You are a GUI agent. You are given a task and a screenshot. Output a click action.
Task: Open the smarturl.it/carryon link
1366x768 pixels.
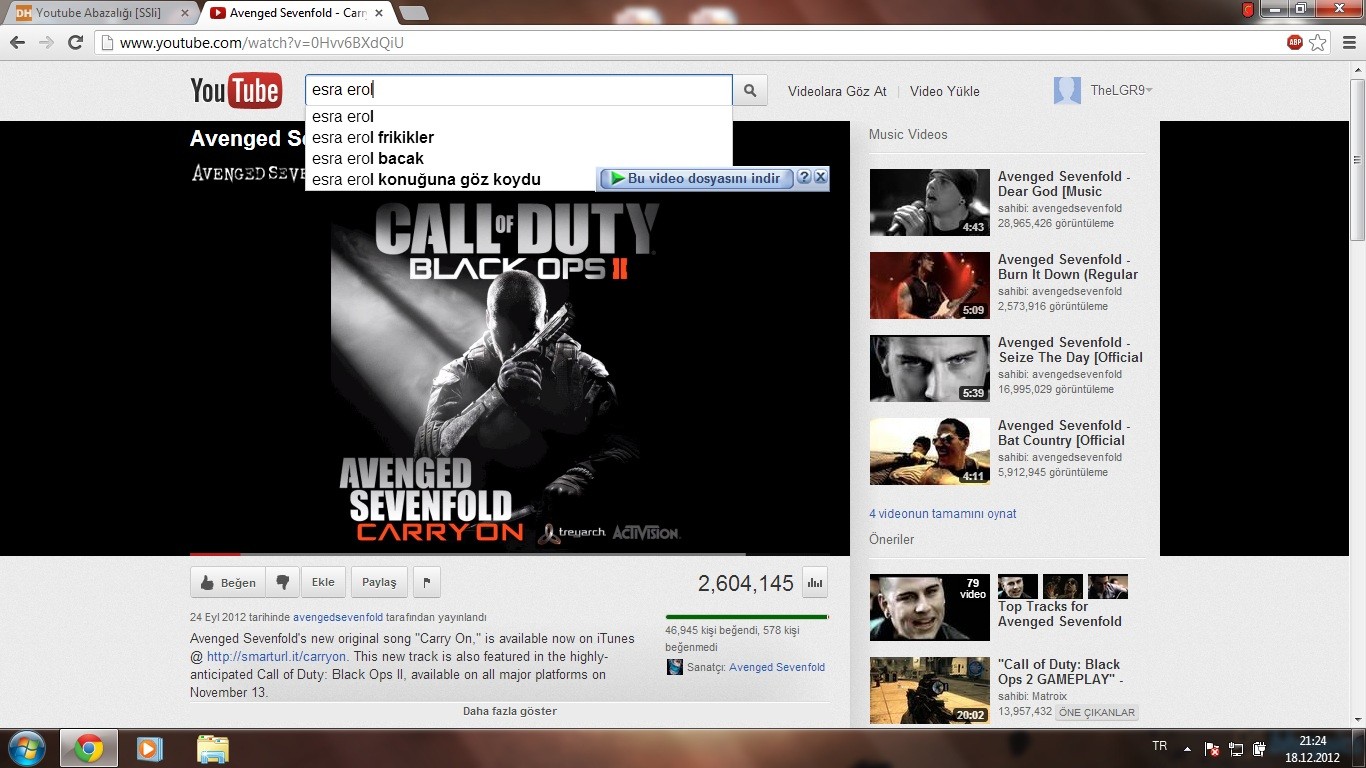[277, 657]
